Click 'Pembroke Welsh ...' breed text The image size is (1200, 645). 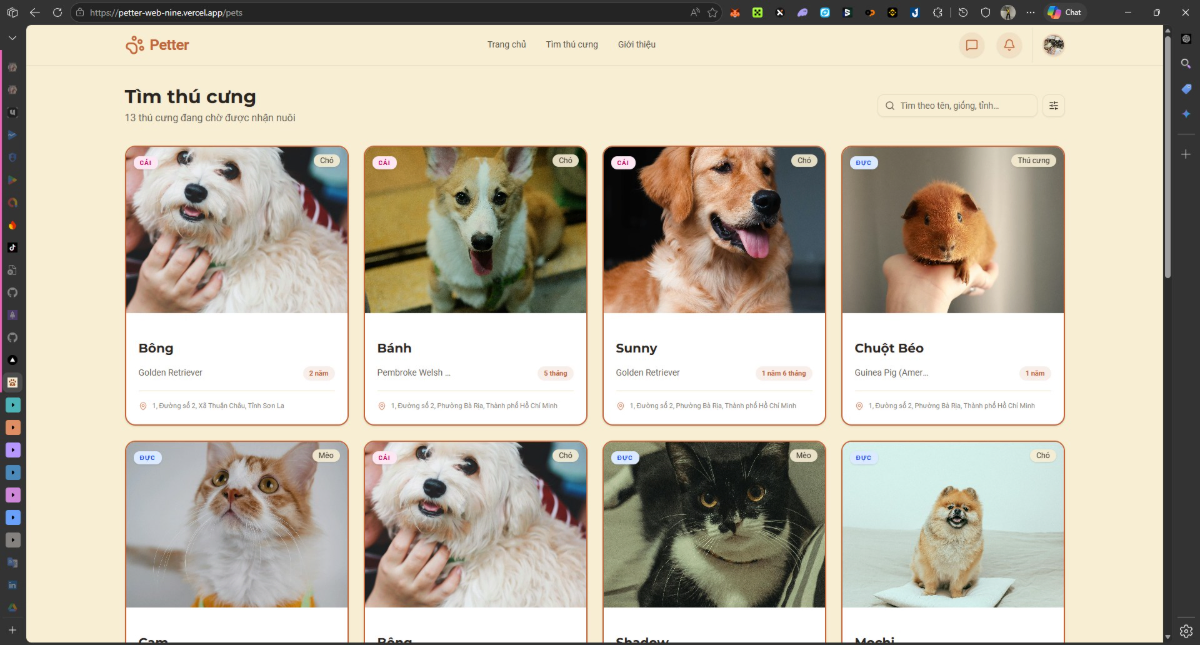414,373
